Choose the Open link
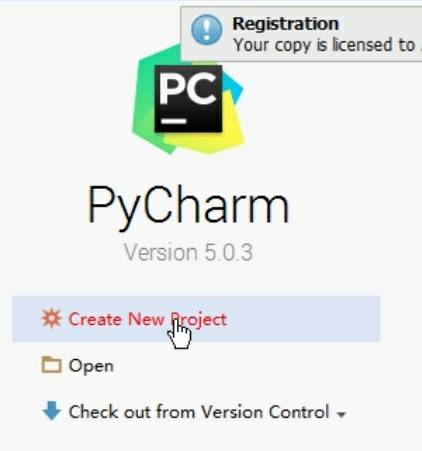The width and height of the screenshot is (422, 451). [91, 366]
